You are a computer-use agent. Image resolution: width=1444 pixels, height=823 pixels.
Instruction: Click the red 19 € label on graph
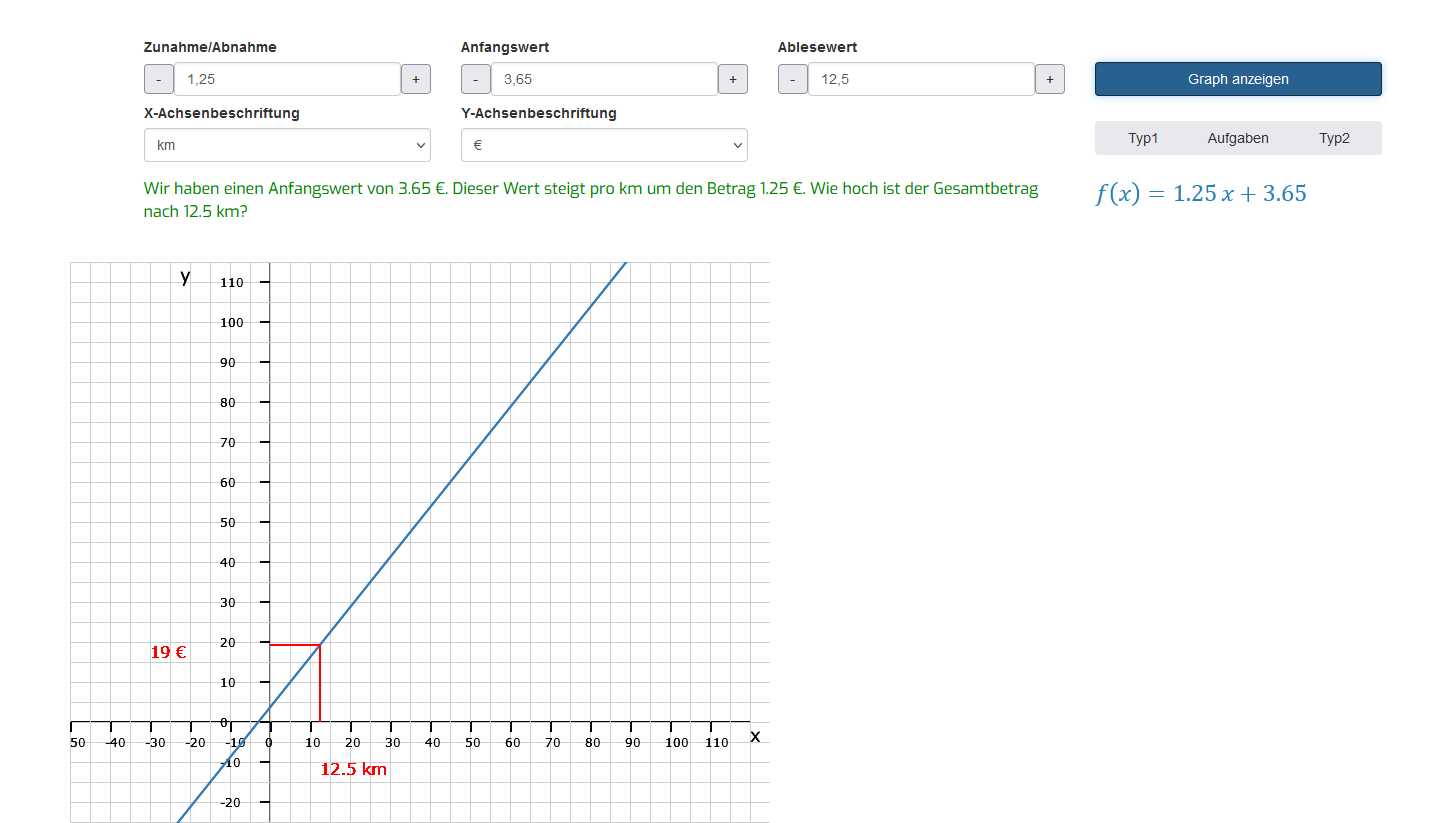click(x=169, y=652)
